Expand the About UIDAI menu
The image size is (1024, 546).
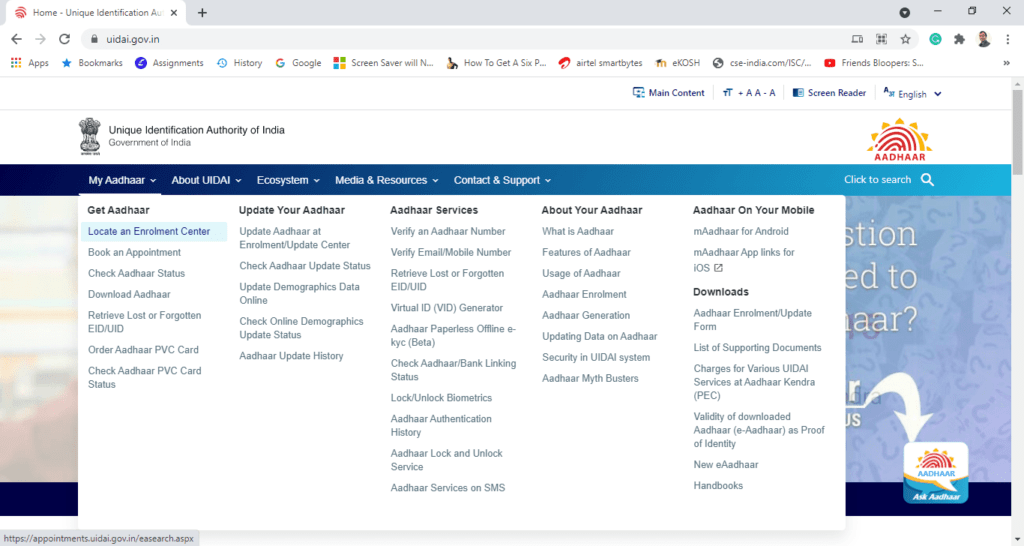207,180
